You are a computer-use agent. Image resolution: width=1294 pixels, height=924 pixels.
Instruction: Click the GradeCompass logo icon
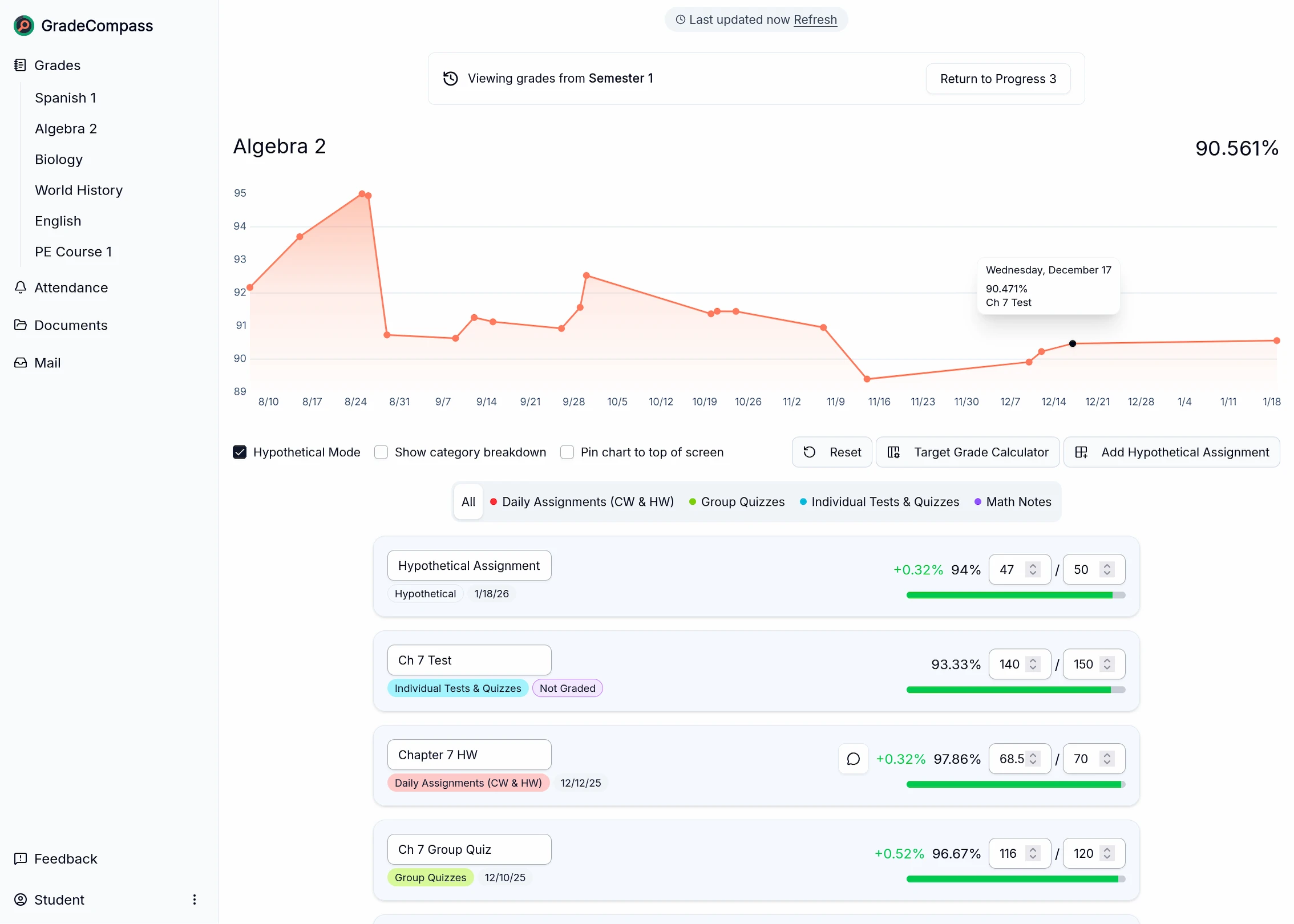click(x=23, y=25)
